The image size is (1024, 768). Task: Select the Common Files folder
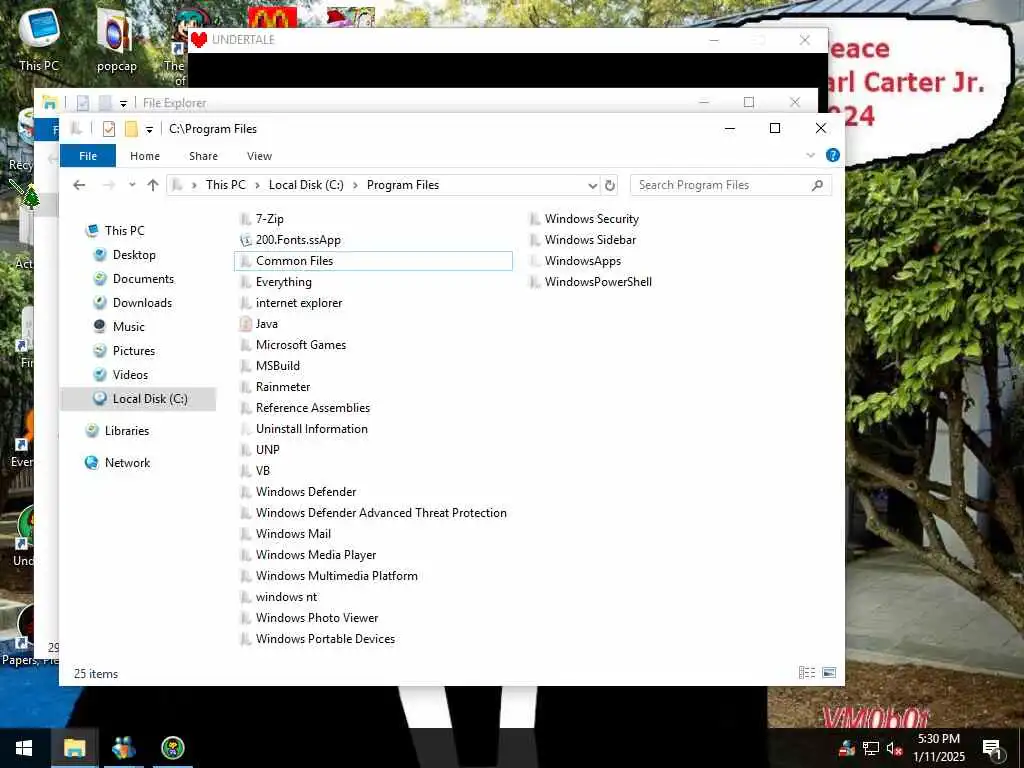(373, 261)
